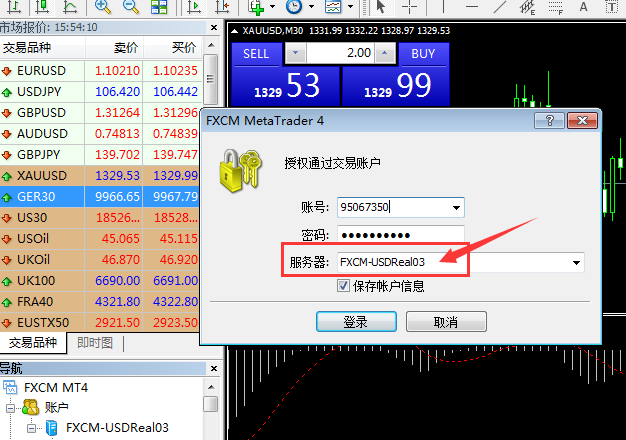The width and height of the screenshot is (626, 440).
Task: Select the Fibonacci retracement tool
Action: click(x=555, y=7)
